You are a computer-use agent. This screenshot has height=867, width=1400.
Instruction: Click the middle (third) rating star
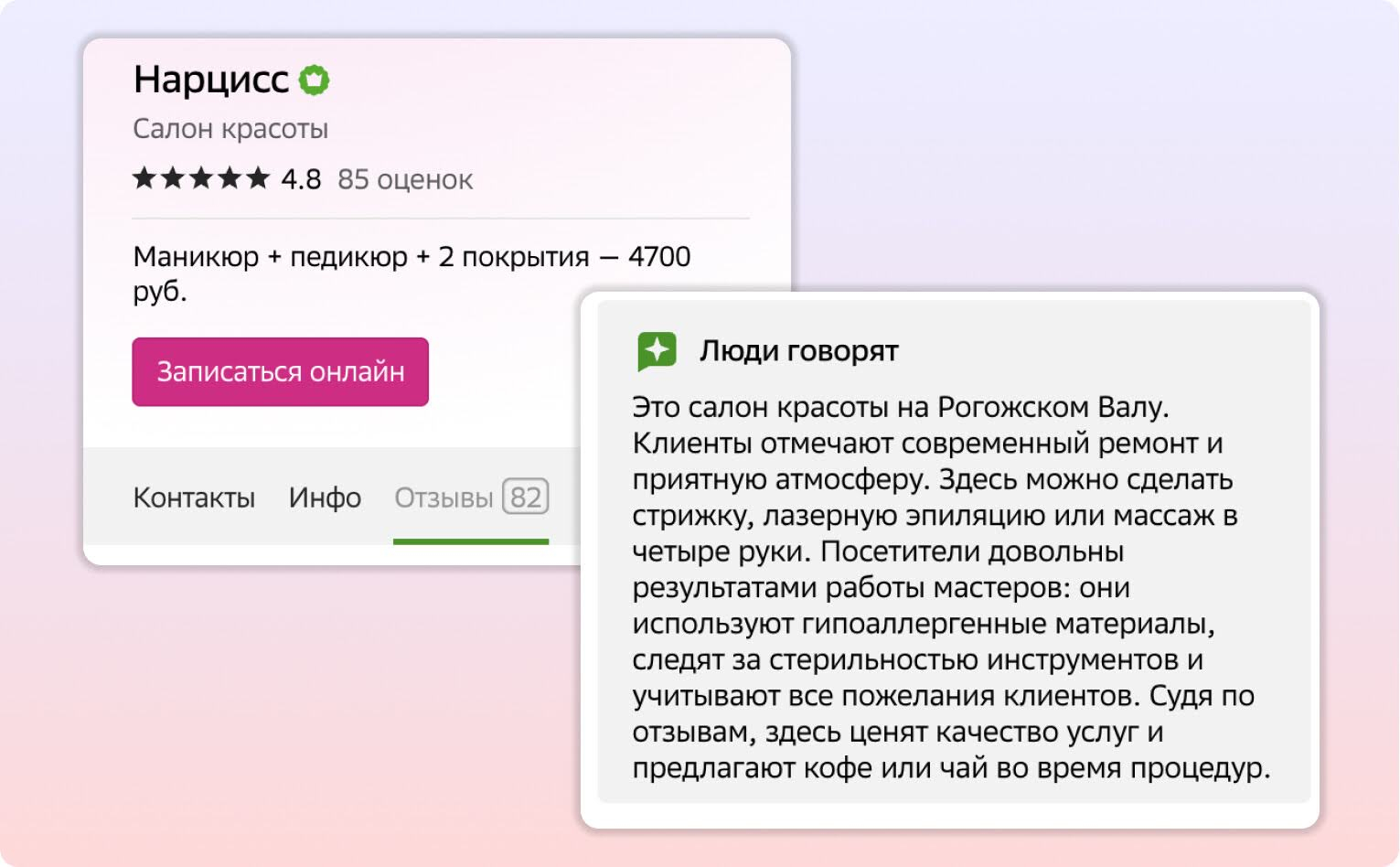click(x=201, y=177)
